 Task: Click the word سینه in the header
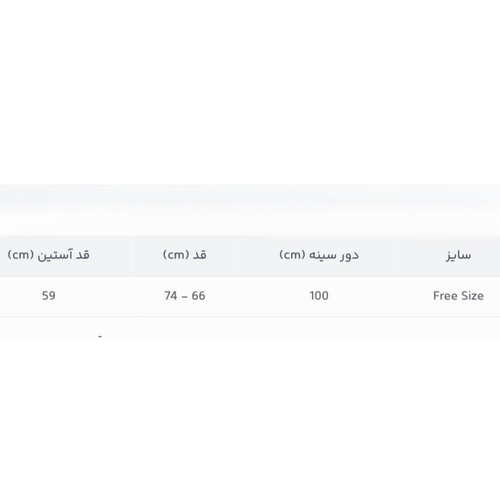pyautogui.click(x=322, y=255)
